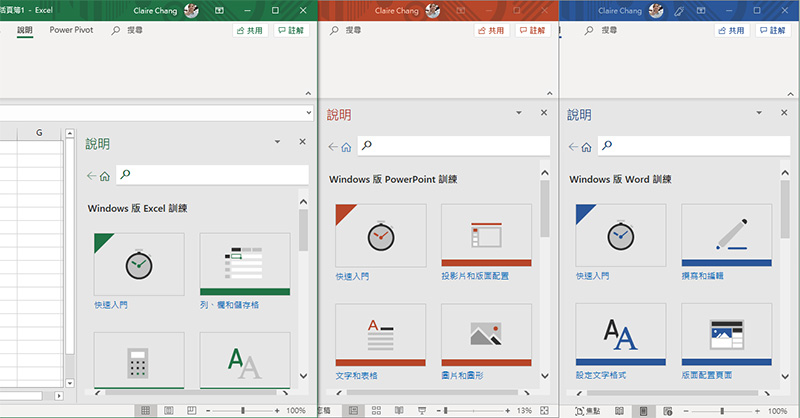800x418 pixels.
Task: Switch Excel to Normal view
Action: point(145,410)
